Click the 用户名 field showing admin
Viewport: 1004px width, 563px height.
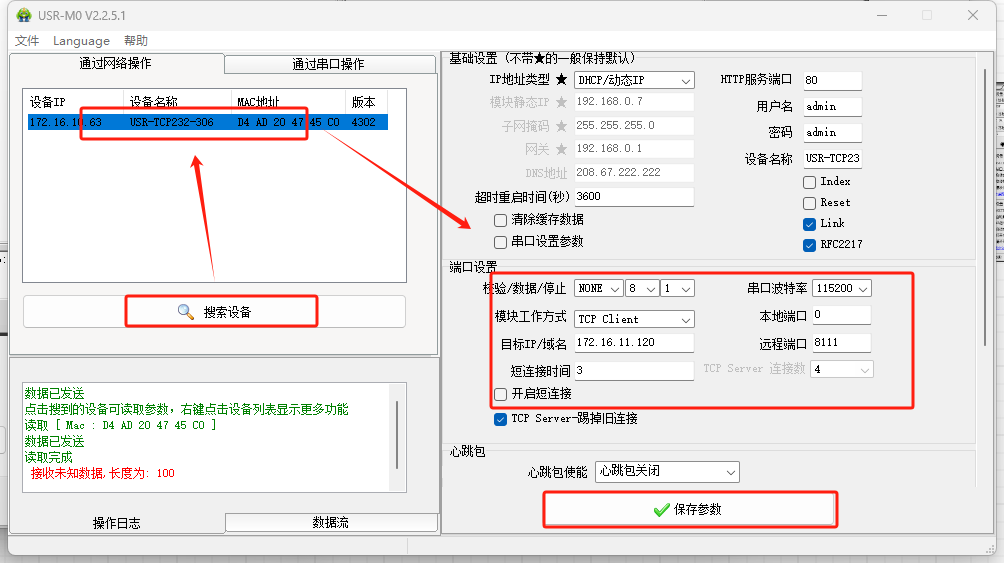(x=832, y=107)
